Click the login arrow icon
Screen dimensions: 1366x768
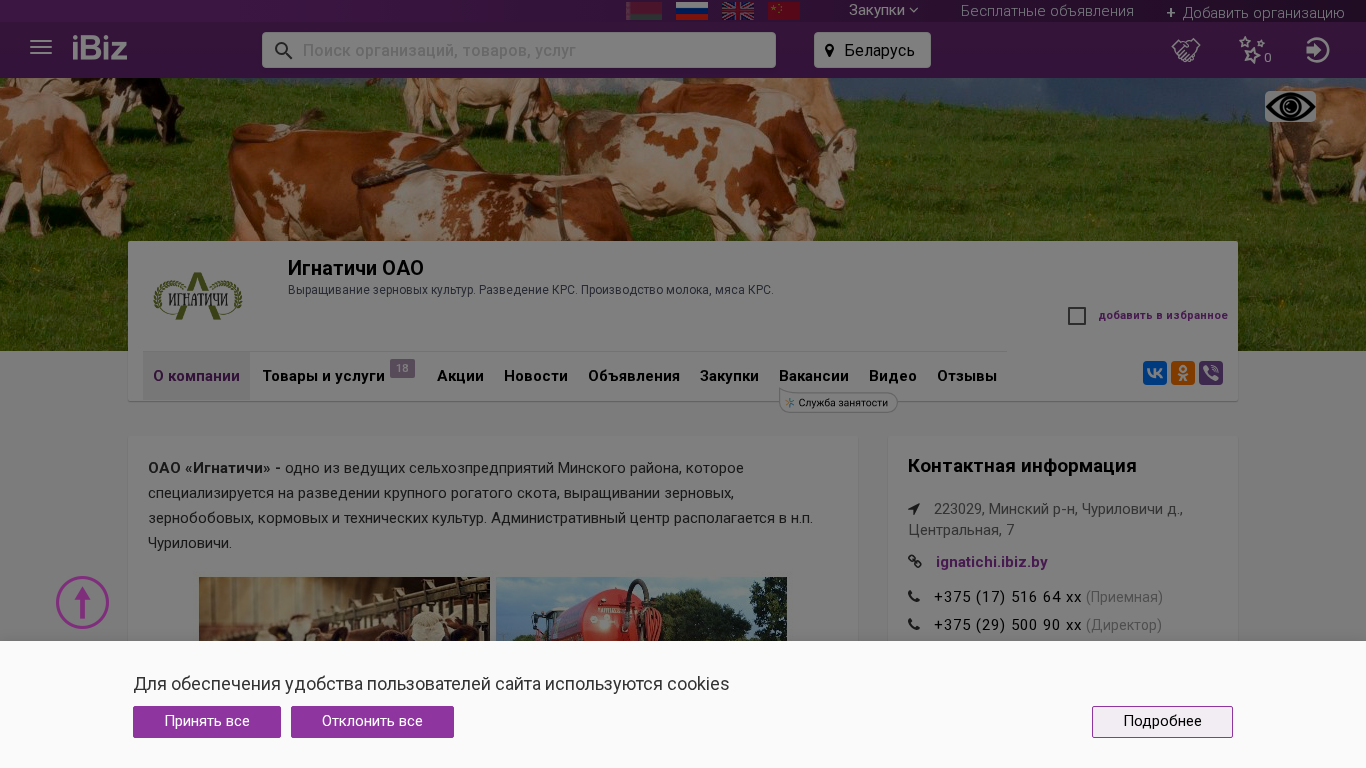point(1318,50)
